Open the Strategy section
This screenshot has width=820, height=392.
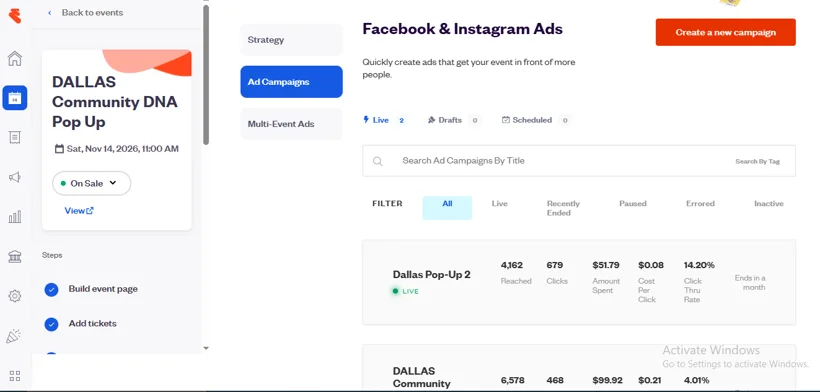coord(291,40)
